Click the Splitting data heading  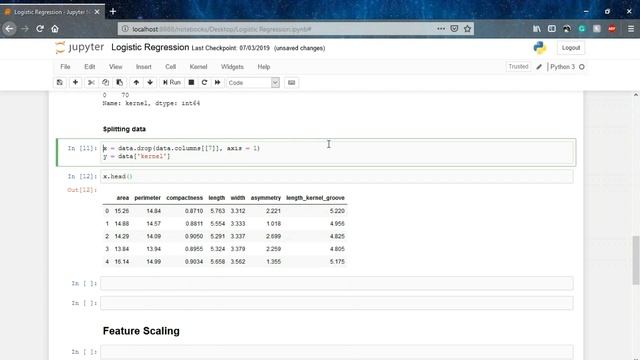click(124, 129)
